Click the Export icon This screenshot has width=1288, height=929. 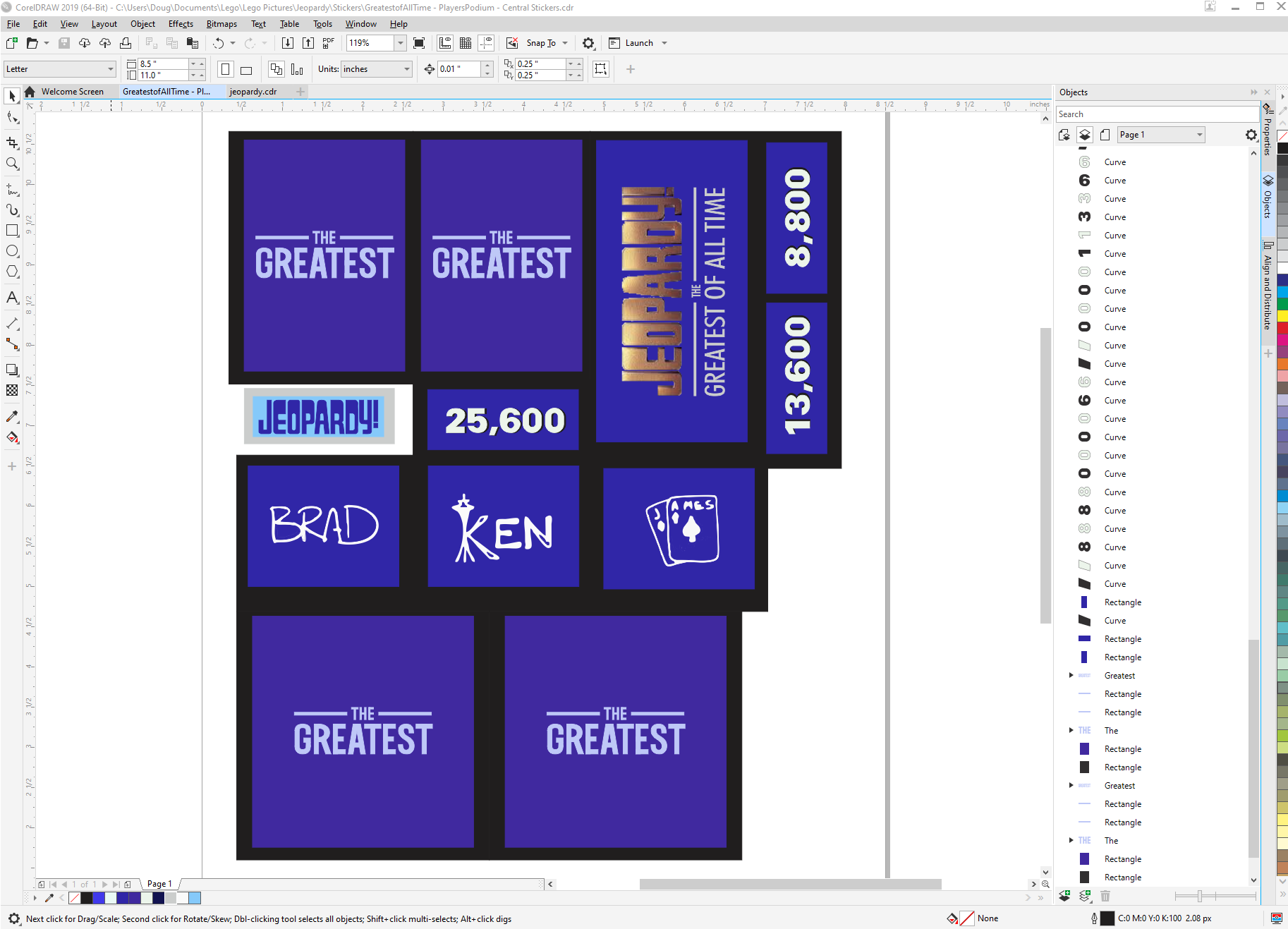[308, 43]
